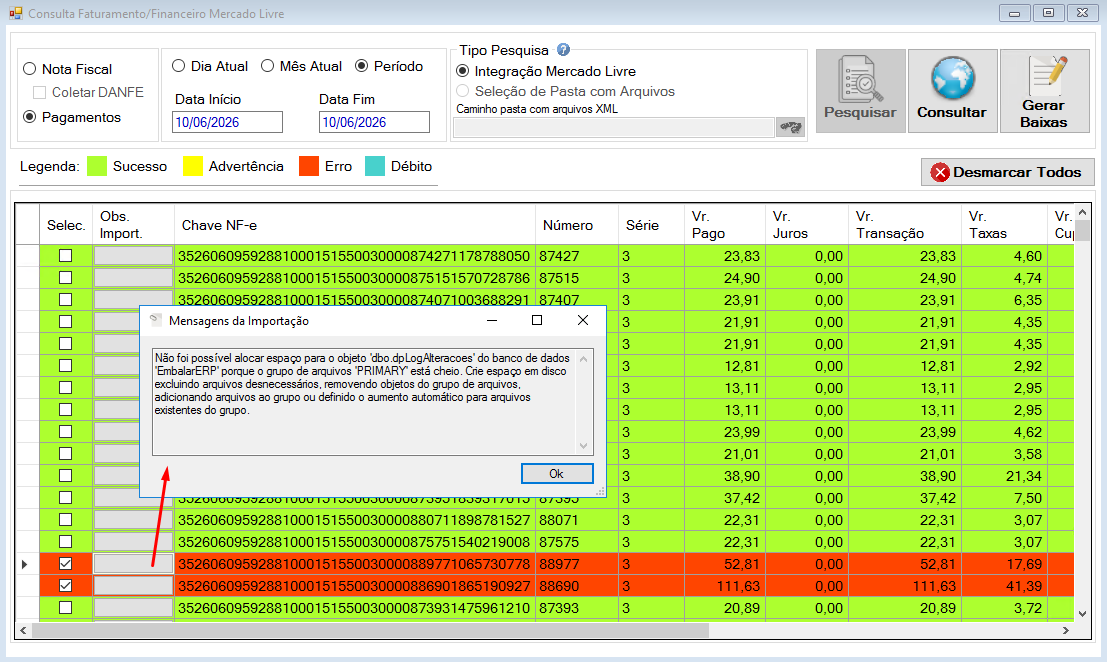
Task: Minimize the Mensagens da Importação dialog
Action: (492, 320)
